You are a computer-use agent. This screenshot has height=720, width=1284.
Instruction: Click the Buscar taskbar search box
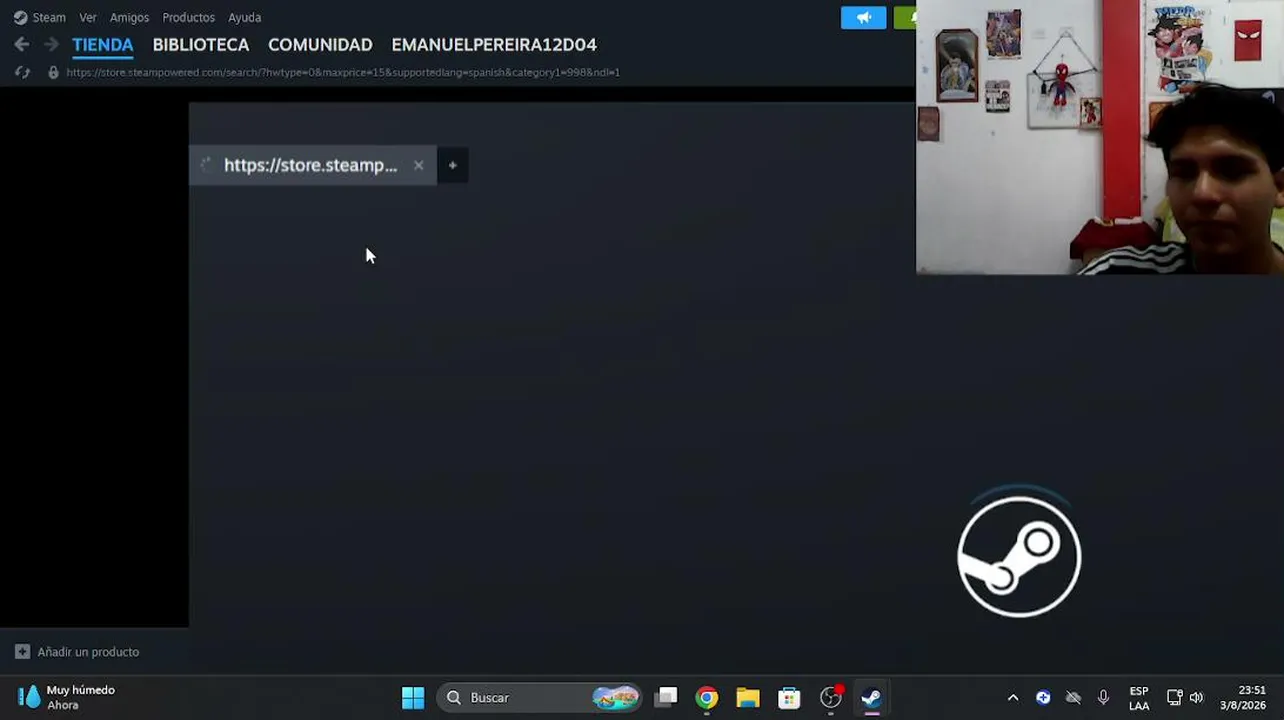[x=540, y=698]
